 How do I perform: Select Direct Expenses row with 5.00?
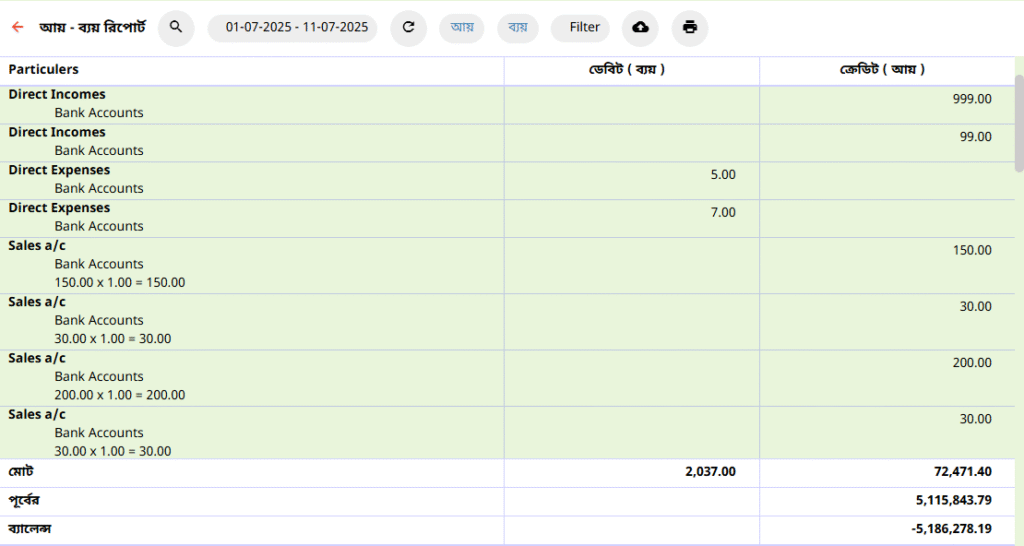tap(507, 181)
